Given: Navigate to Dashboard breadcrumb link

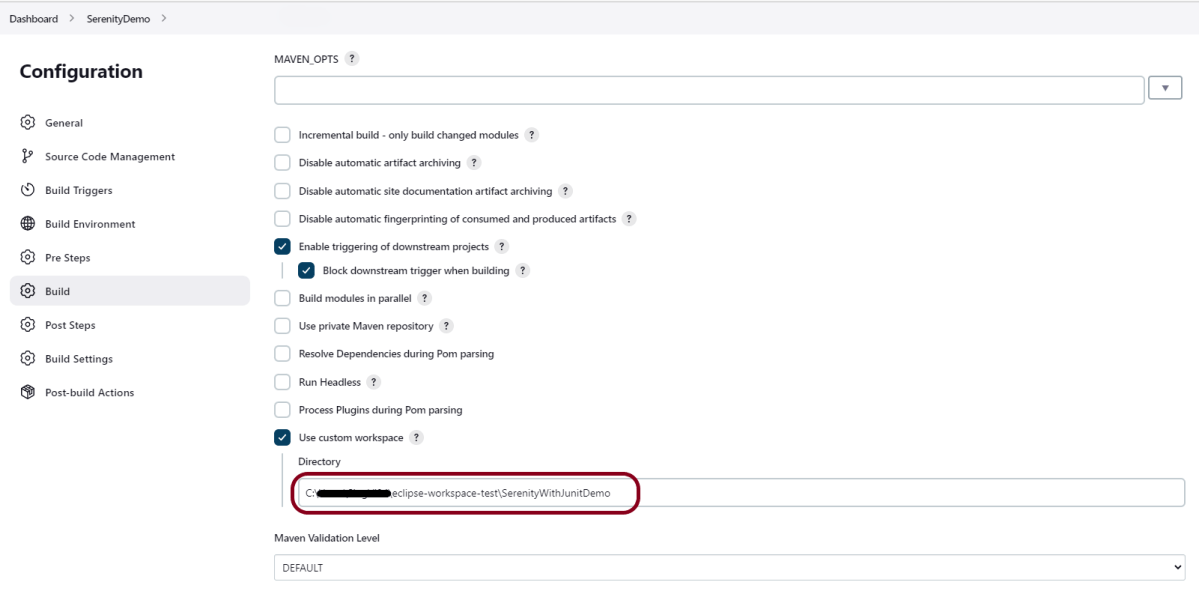Looking at the screenshot, I should tap(34, 19).
